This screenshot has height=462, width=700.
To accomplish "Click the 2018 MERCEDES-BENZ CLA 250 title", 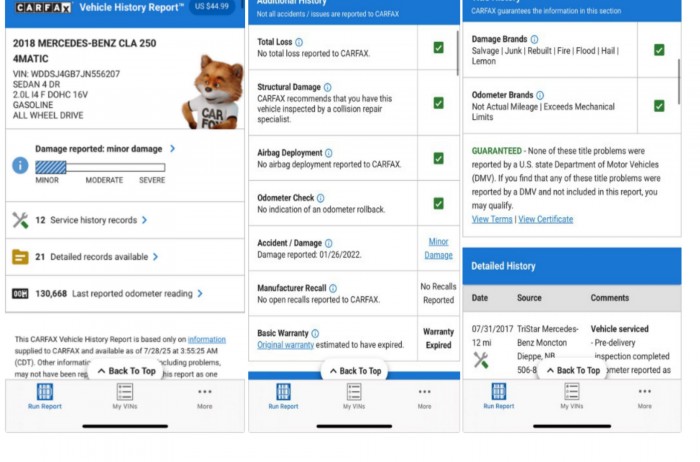I will coord(84,51).
